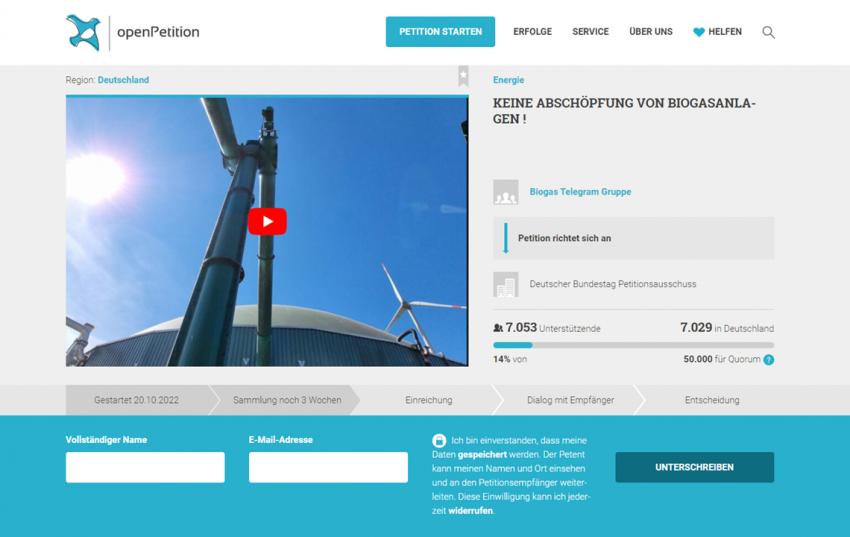Open the Erfolge menu

tap(532, 32)
